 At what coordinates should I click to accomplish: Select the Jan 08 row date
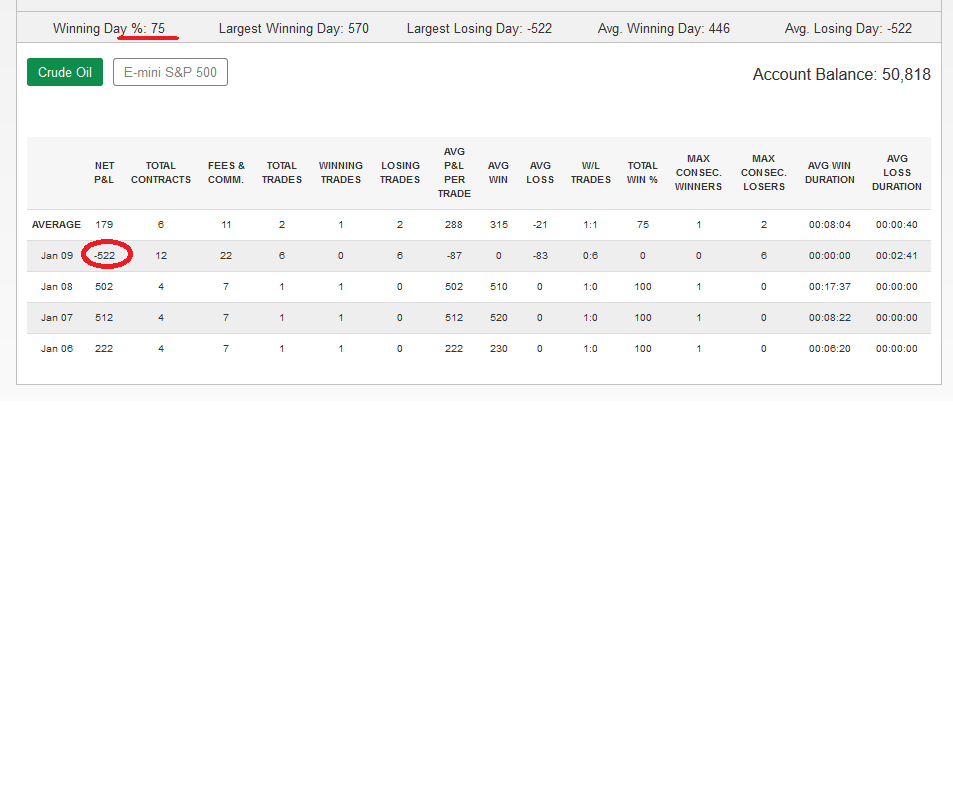coord(57,287)
